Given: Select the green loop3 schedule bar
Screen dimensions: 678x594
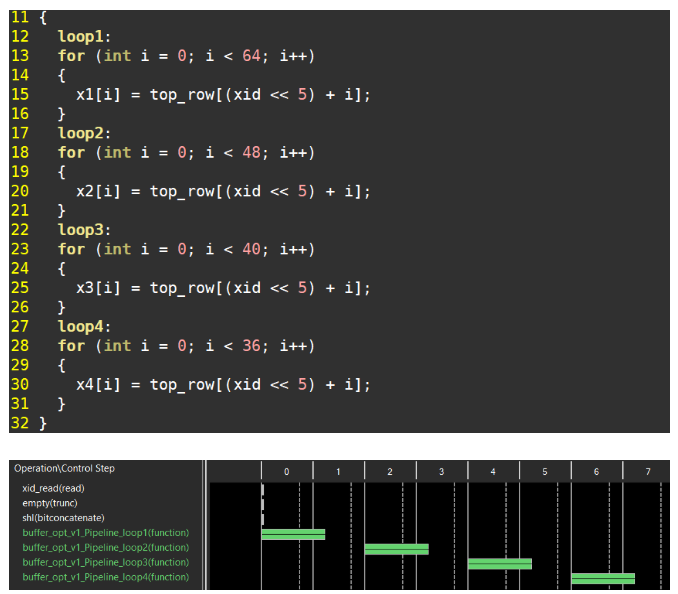Looking at the screenshot, I should point(499,564).
